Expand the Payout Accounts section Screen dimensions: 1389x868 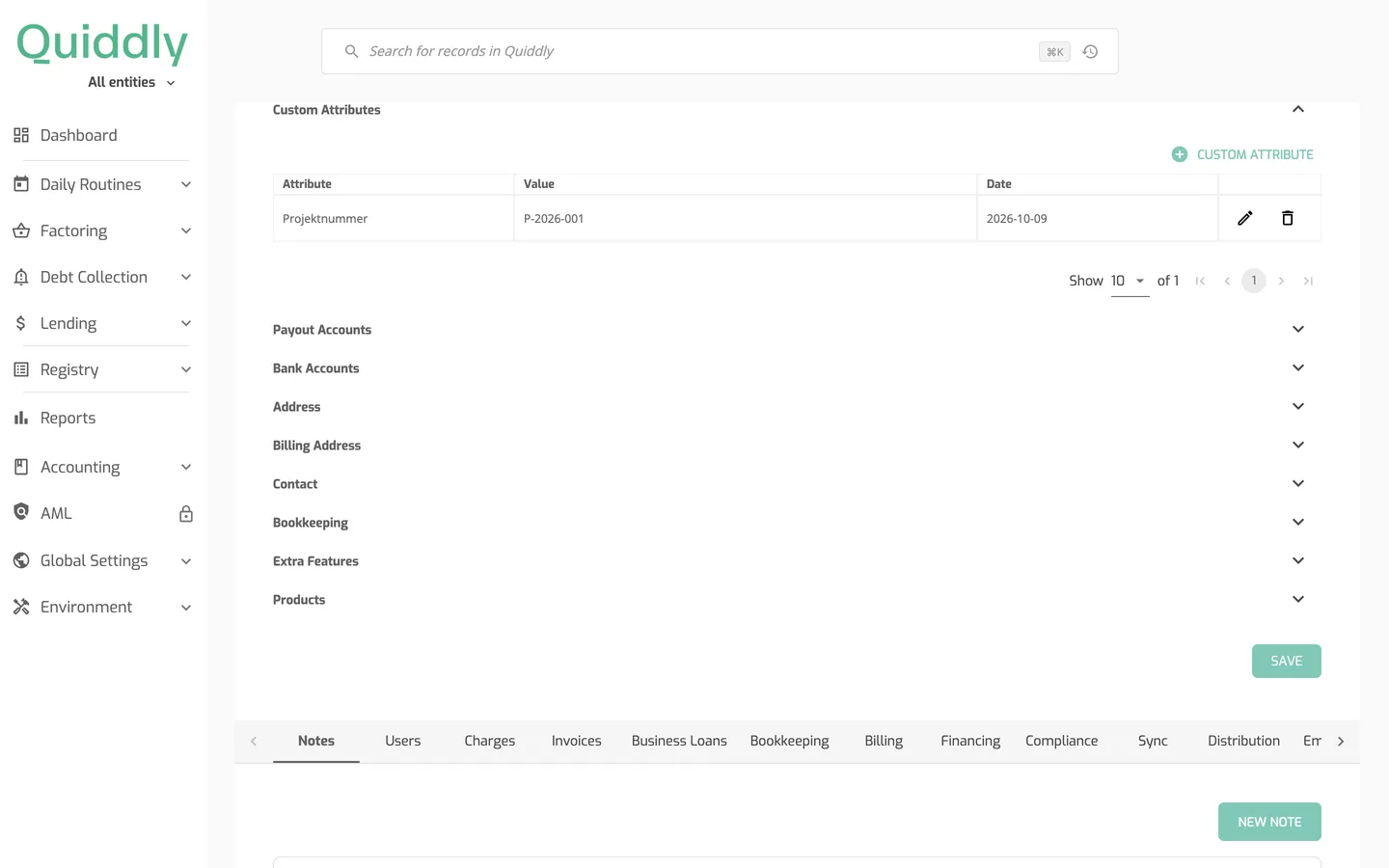(1298, 329)
